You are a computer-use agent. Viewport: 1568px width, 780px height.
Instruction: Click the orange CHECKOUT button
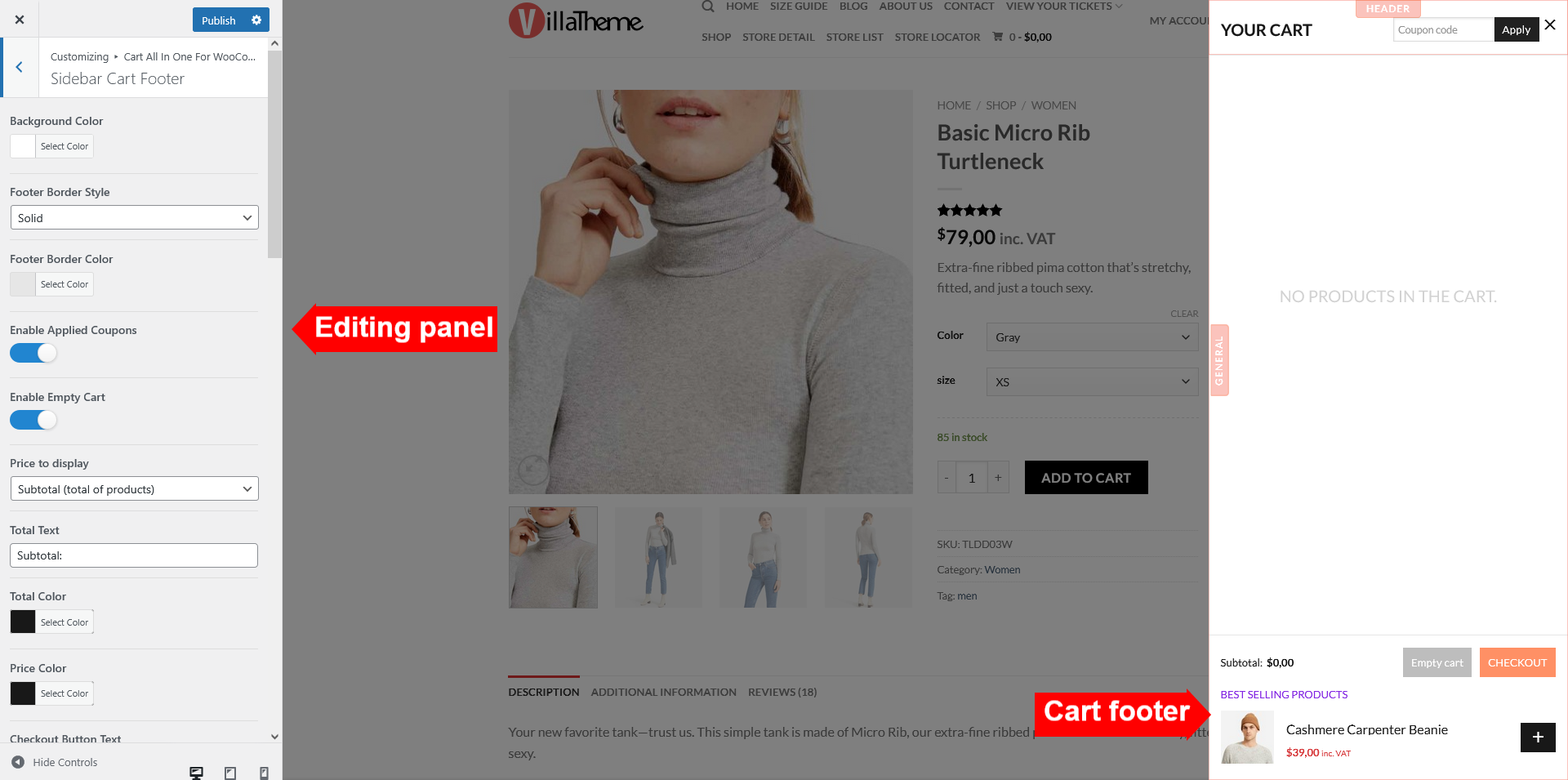point(1517,662)
